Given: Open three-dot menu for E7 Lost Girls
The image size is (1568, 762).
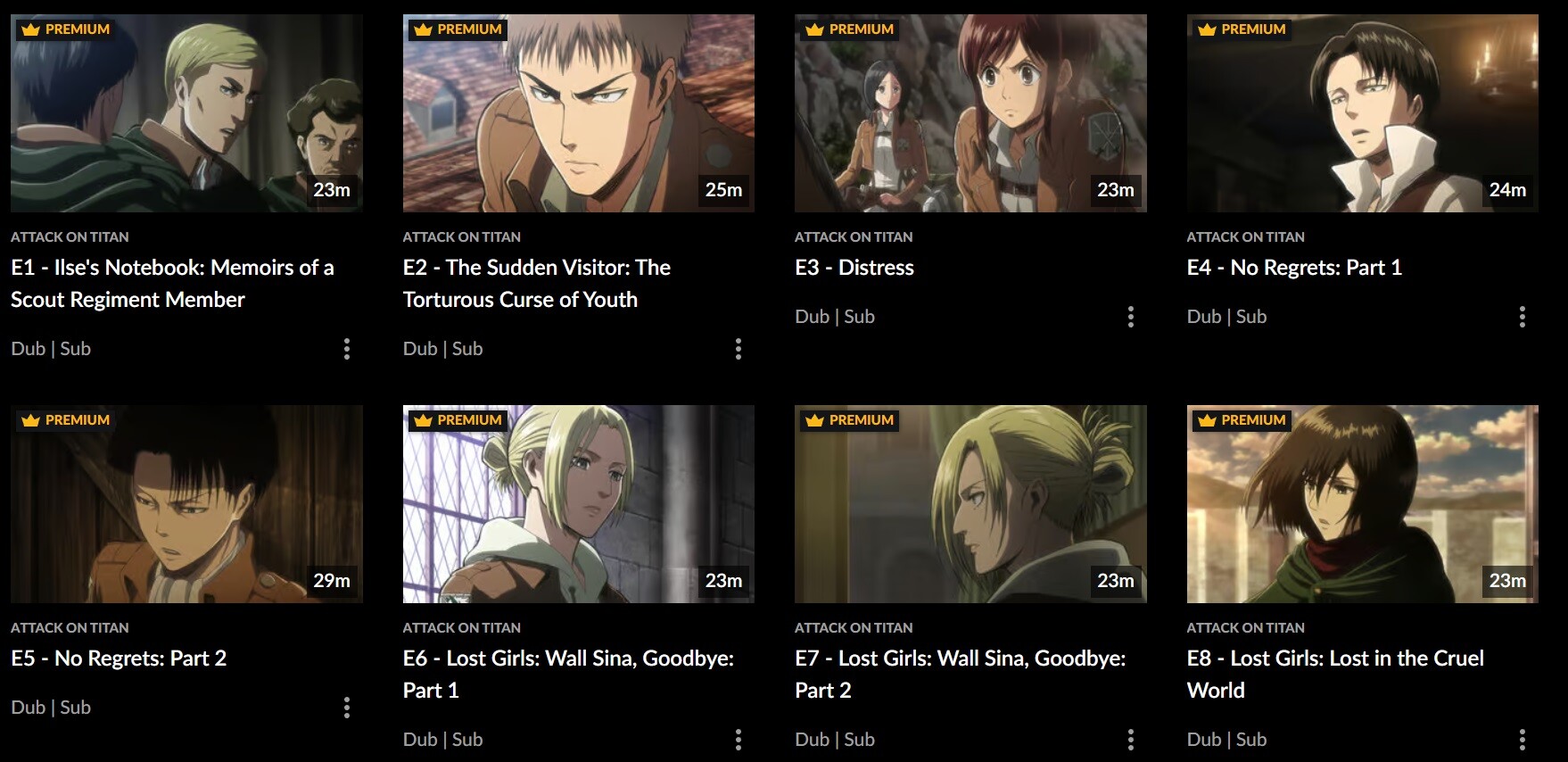Looking at the screenshot, I should 1131,740.
